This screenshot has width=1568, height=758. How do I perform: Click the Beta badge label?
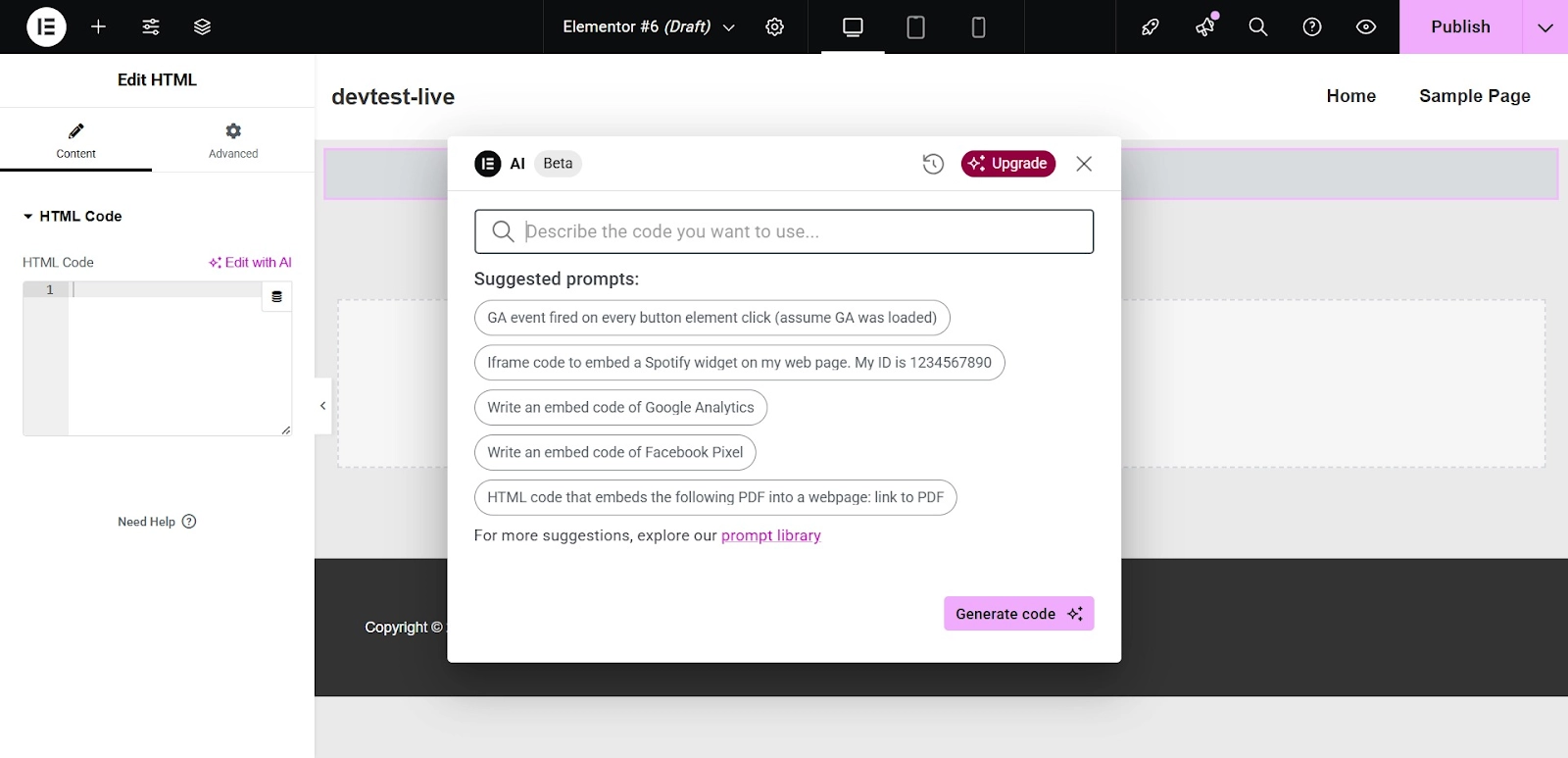(x=558, y=164)
